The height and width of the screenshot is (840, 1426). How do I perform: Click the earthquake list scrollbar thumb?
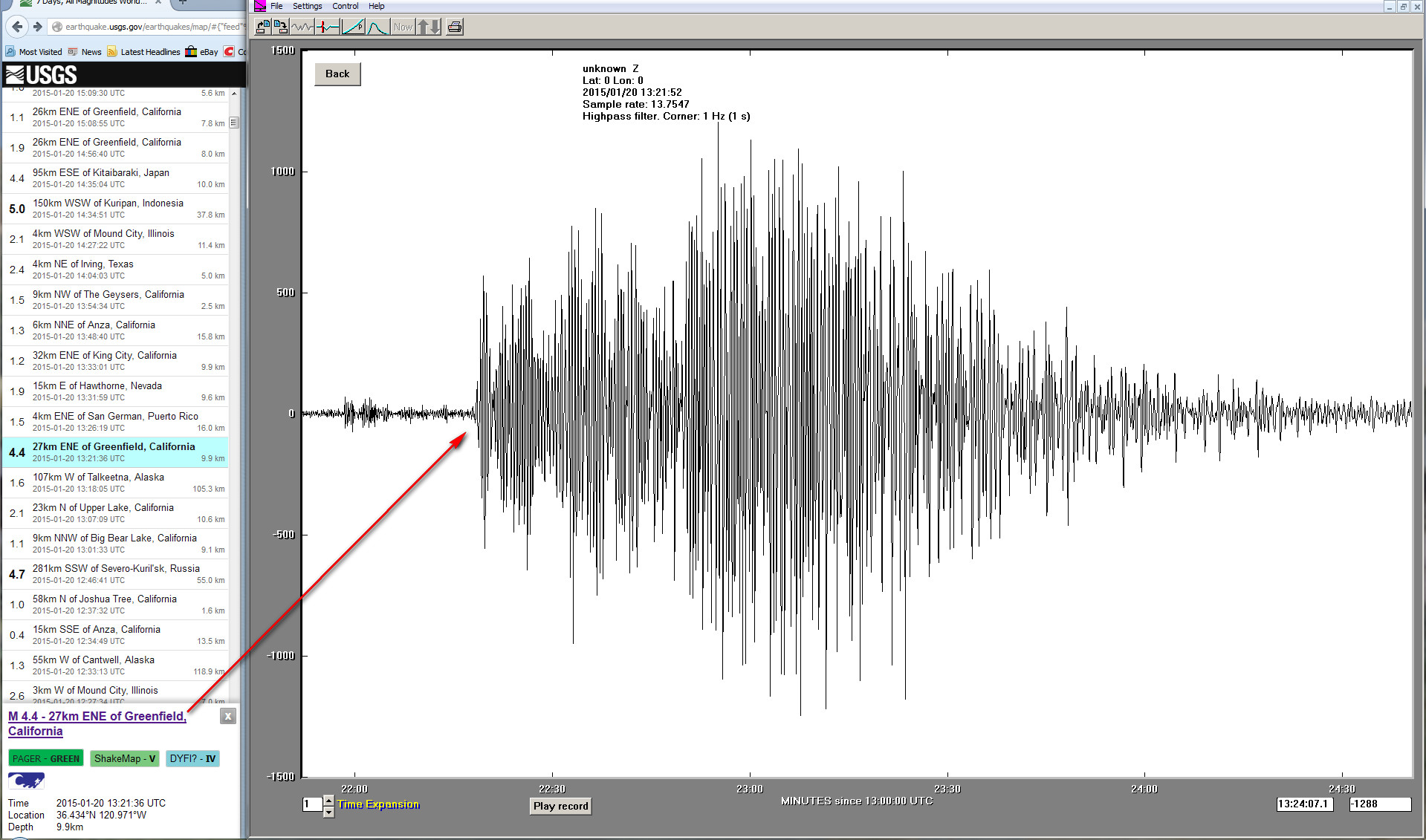[234, 123]
